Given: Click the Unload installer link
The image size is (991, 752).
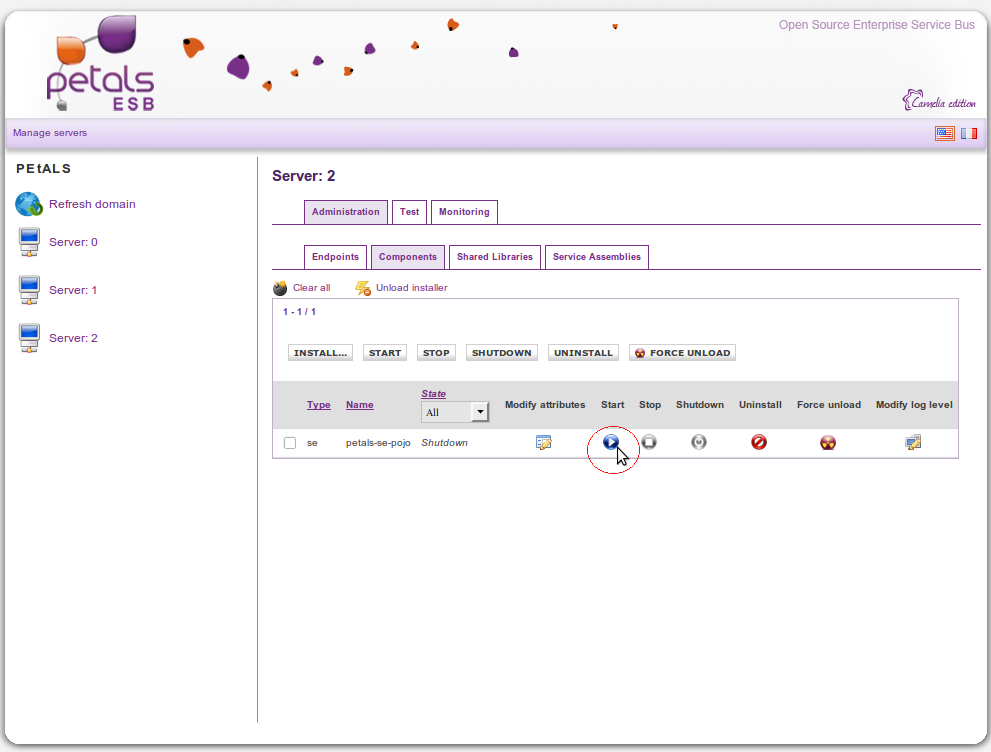Looking at the screenshot, I should 411,288.
